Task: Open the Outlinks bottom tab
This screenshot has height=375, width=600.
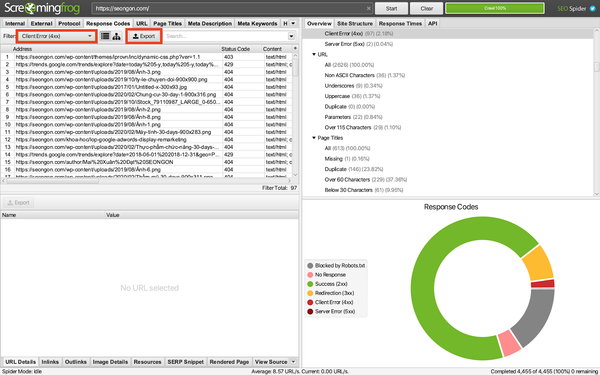Action: click(x=76, y=362)
